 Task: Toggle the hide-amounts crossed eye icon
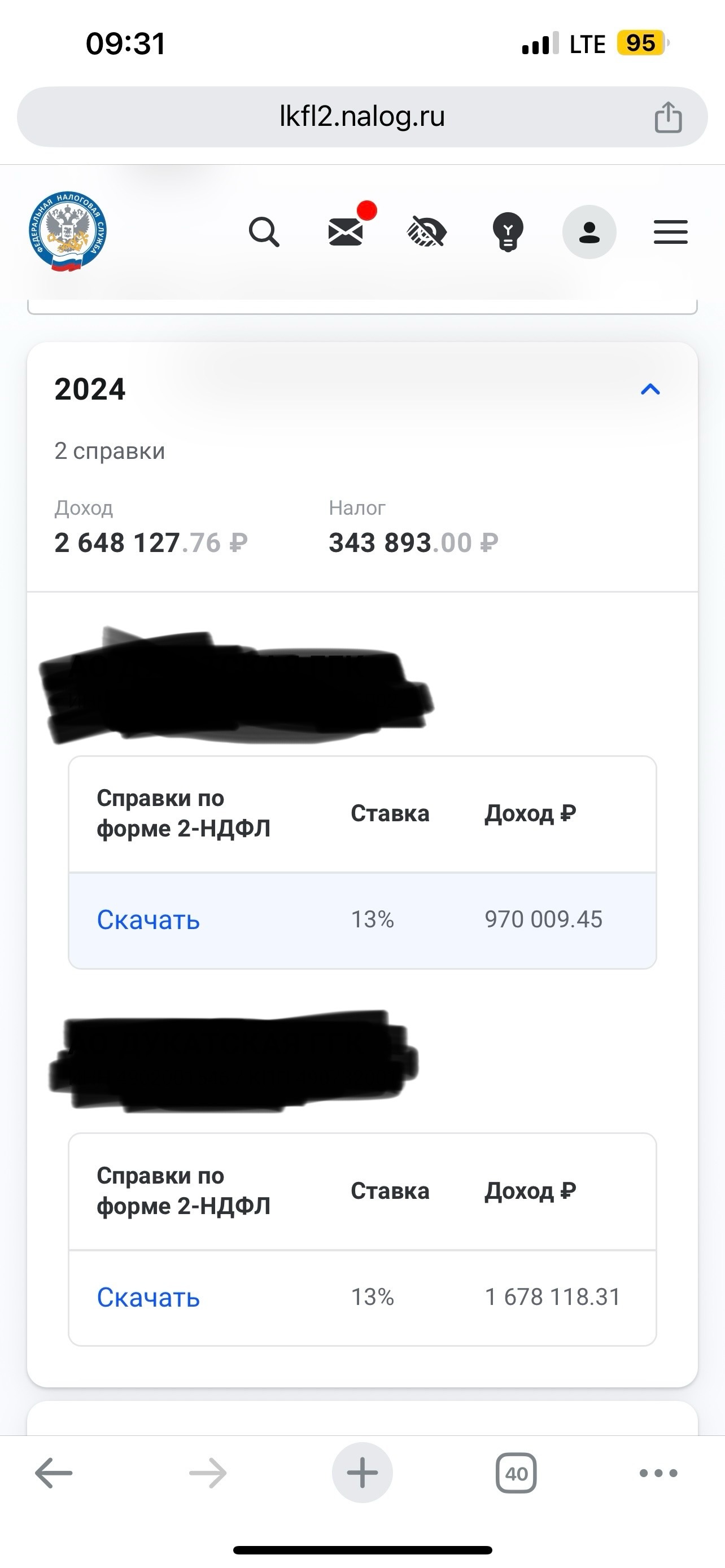click(426, 232)
